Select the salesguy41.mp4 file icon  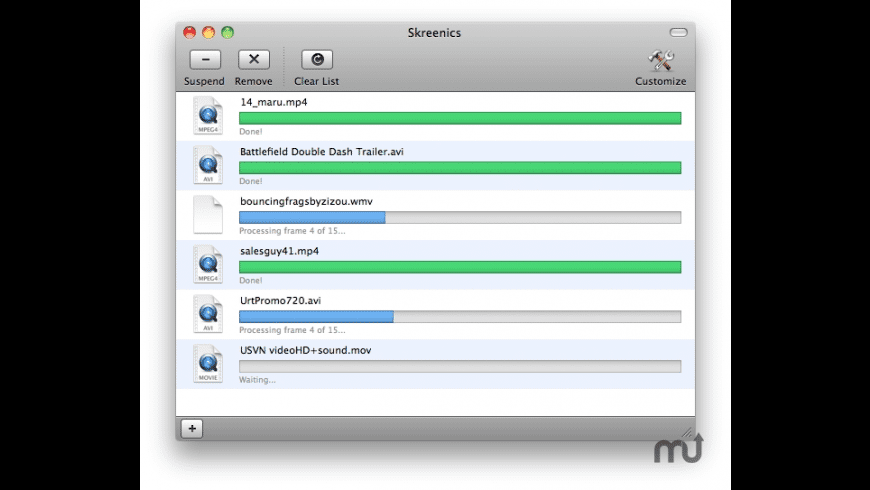tap(208, 264)
